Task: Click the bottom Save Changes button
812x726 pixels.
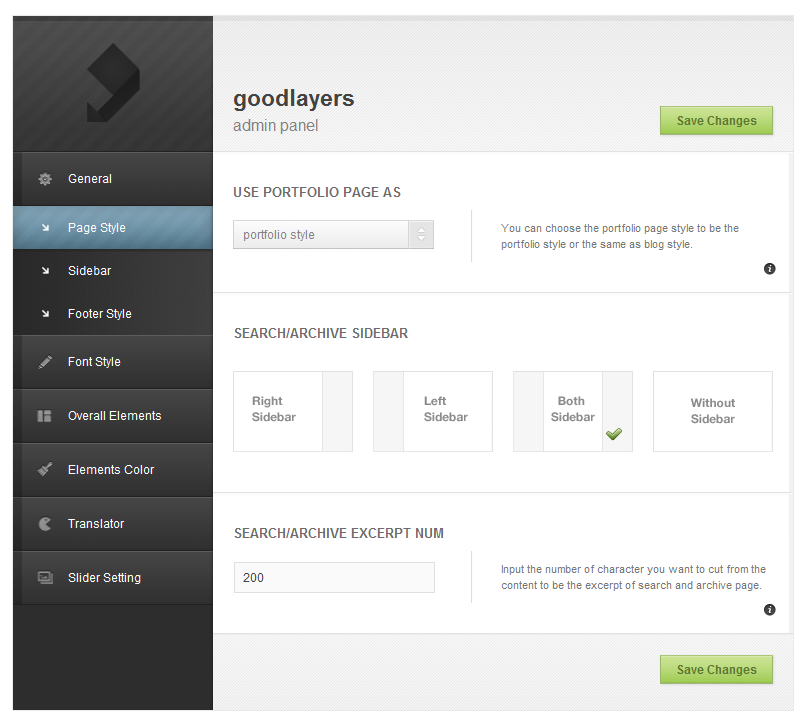Action: point(716,669)
